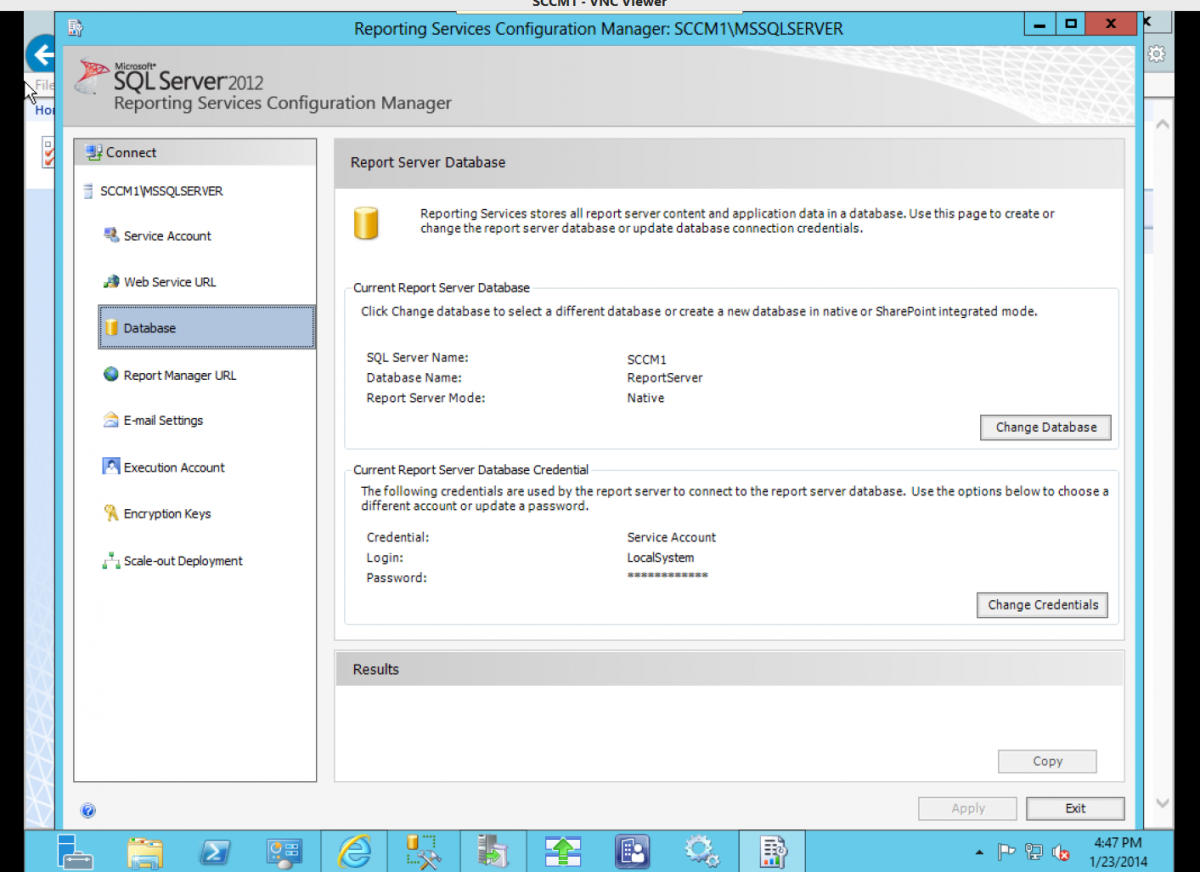The image size is (1200, 872).
Task: Click scroll-down arrow of background window scrollbar
Action: (x=1162, y=803)
